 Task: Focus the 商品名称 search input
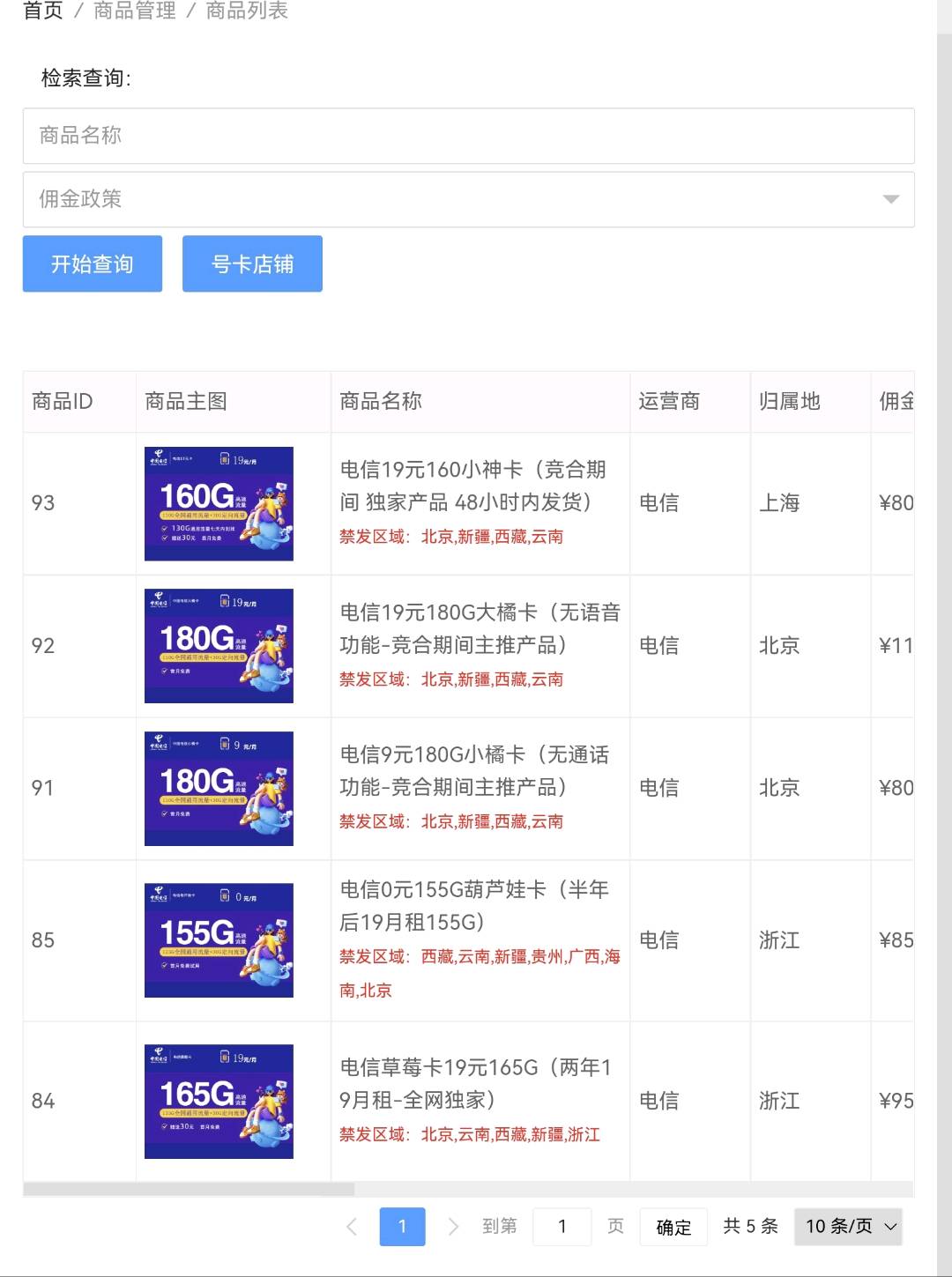pos(468,136)
